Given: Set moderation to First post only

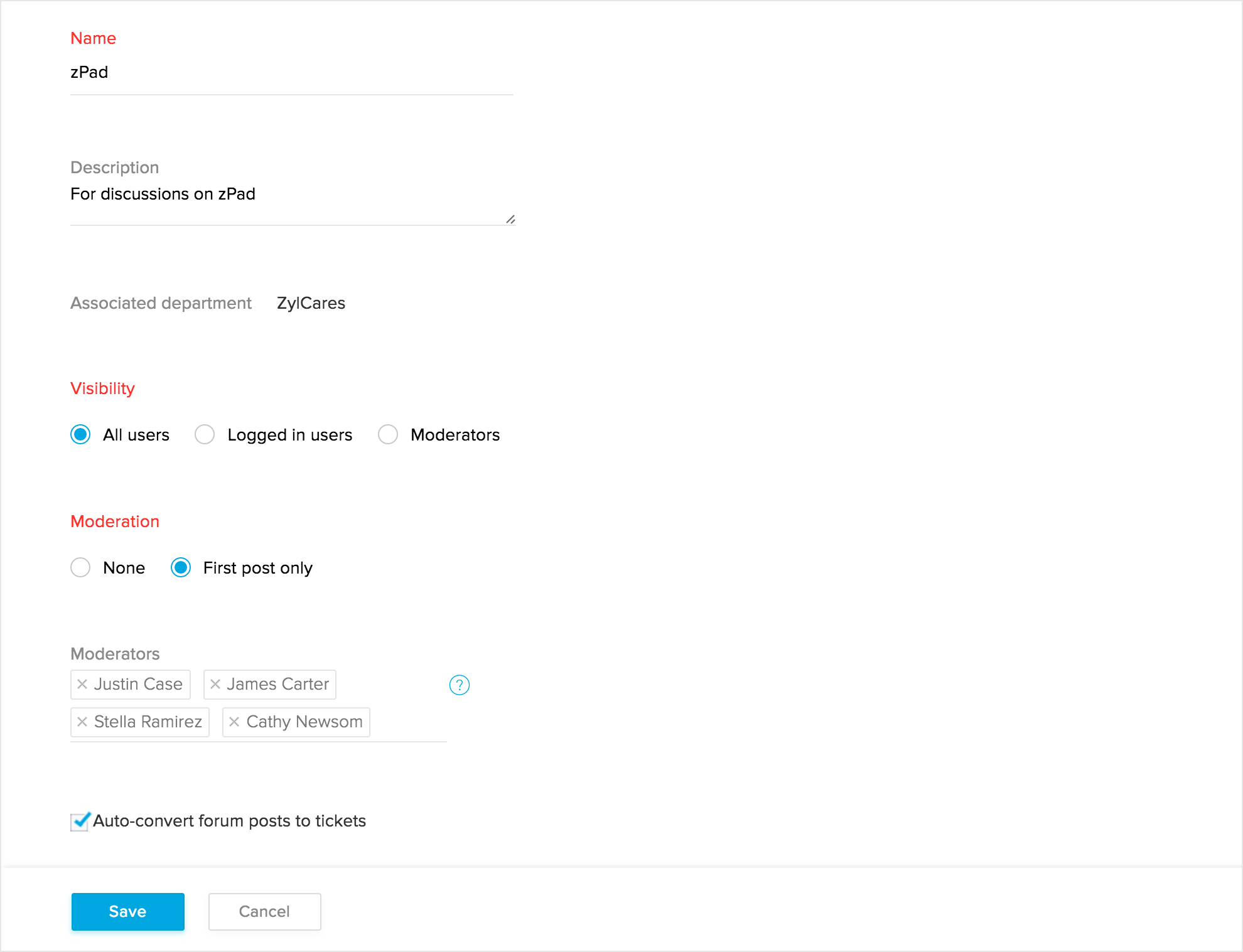Looking at the screenshot, I should point(181,567).
